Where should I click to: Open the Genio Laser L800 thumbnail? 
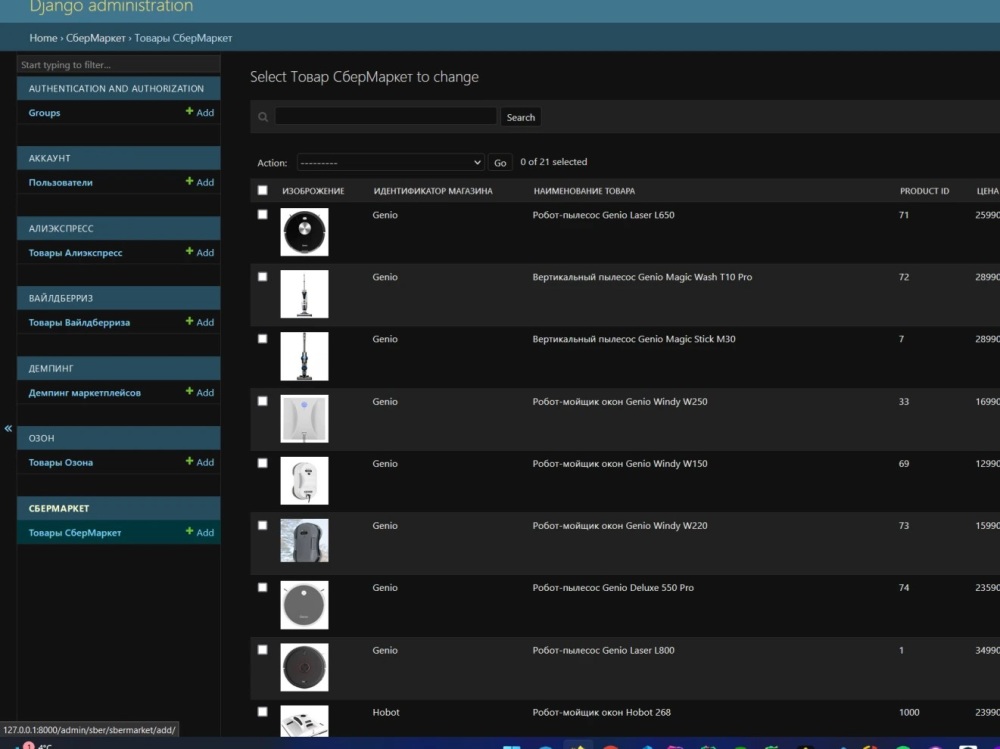pos(304,667)
